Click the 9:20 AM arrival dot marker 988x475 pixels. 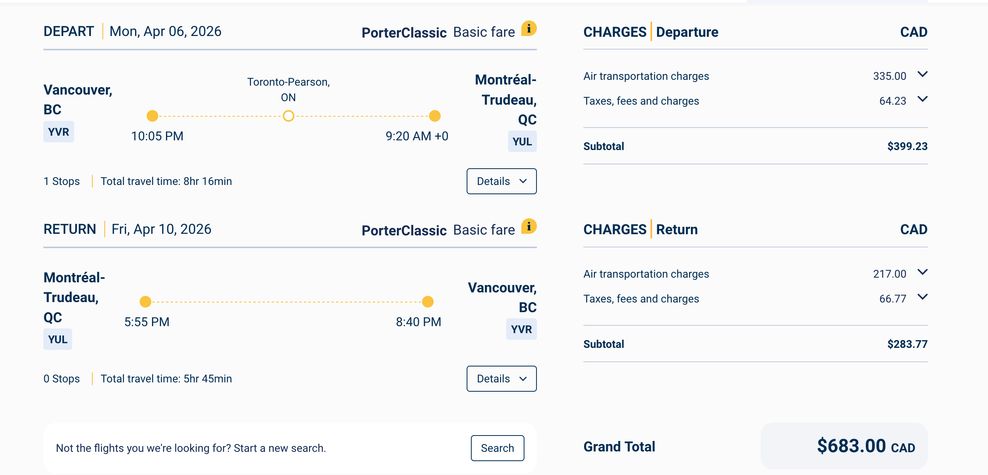434,116
